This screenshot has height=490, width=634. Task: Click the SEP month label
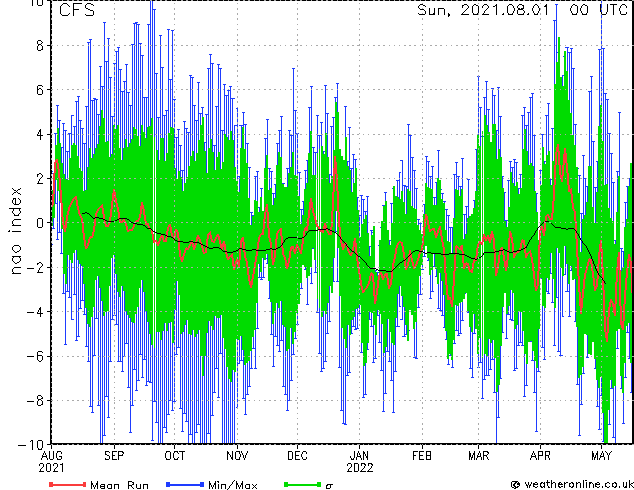114,456
